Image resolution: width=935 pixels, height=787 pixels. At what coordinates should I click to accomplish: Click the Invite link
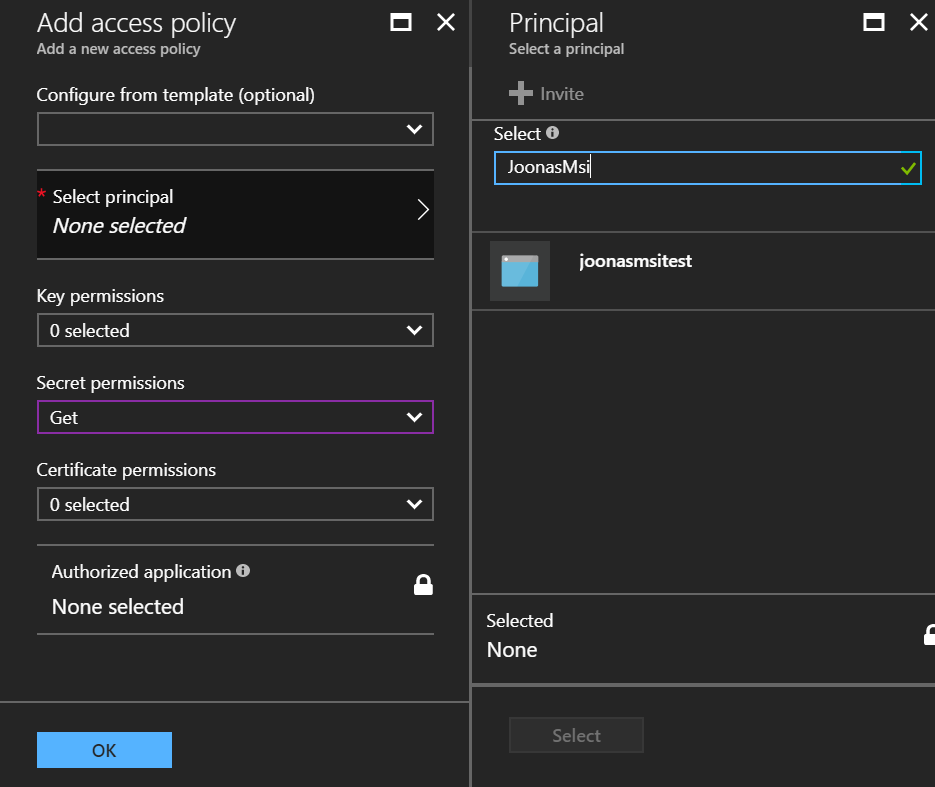pos(562,93)
